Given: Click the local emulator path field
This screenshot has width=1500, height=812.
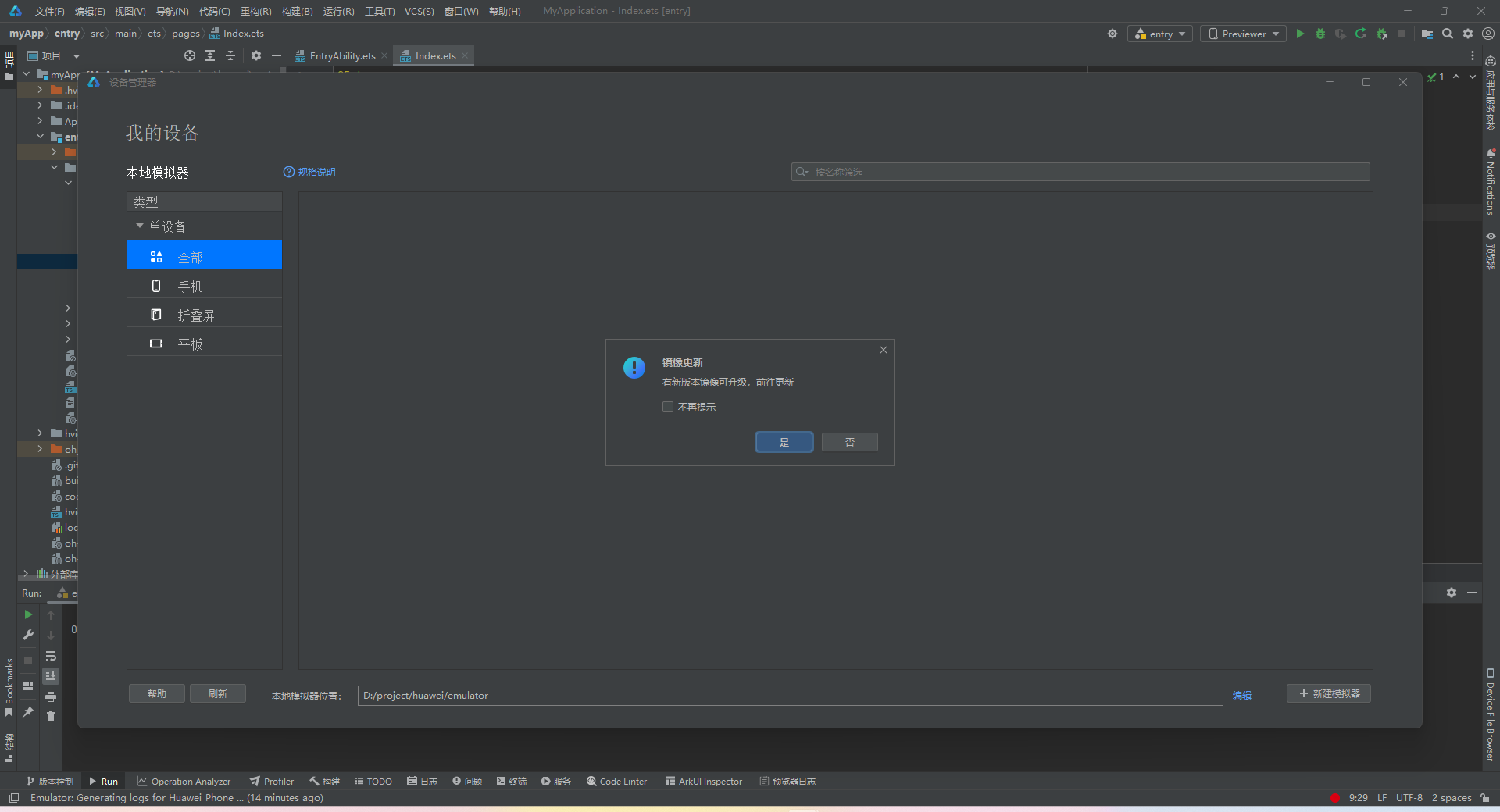Looking at the screenshot, I should point(790,696).
